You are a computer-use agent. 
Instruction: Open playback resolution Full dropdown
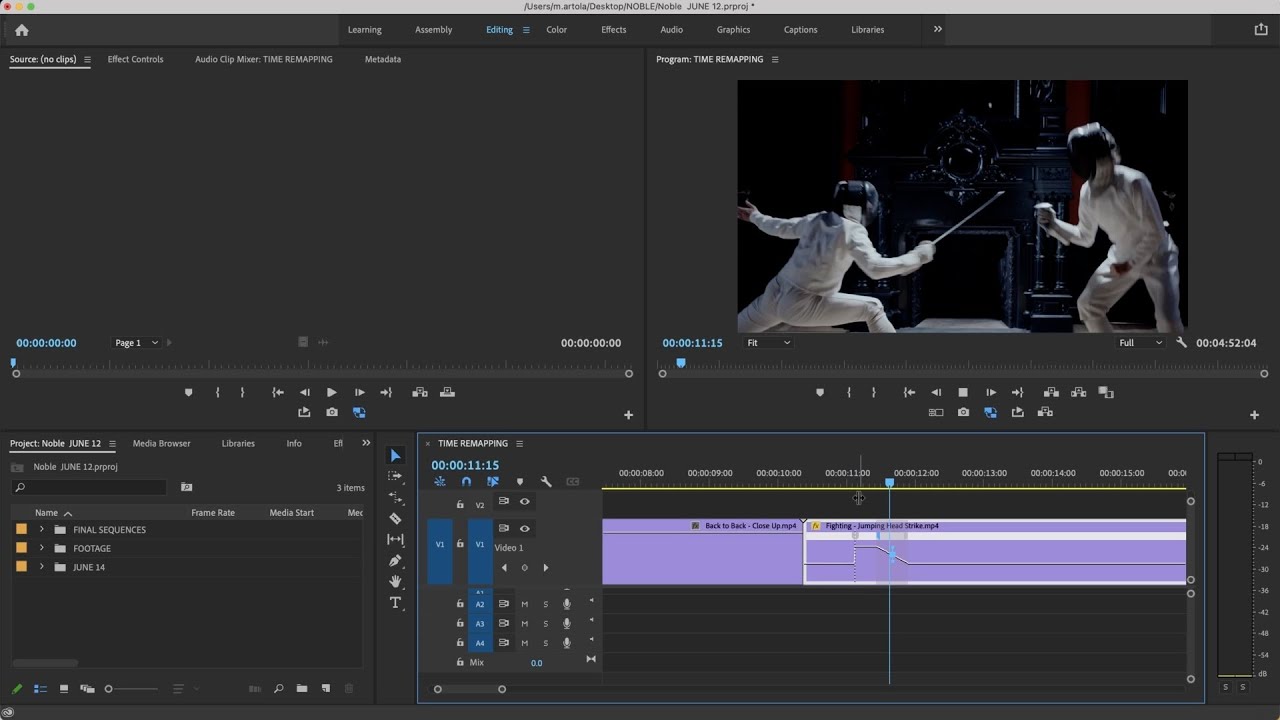pos(1140,342)
